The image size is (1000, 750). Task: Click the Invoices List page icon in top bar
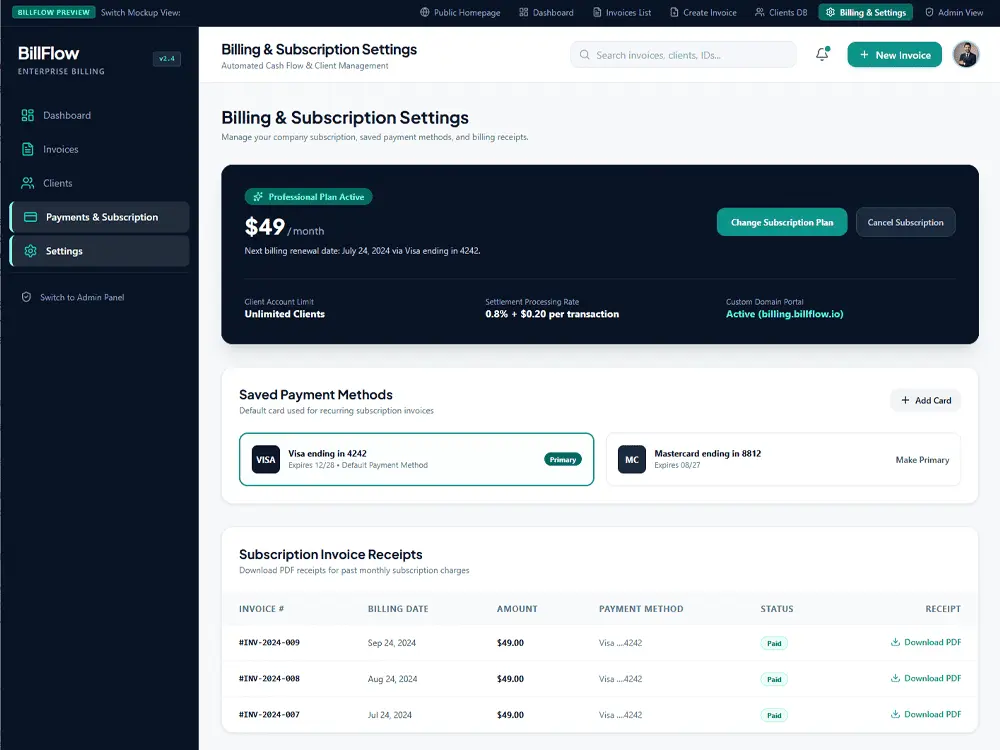pyautogui.click(x=597, y=12)
